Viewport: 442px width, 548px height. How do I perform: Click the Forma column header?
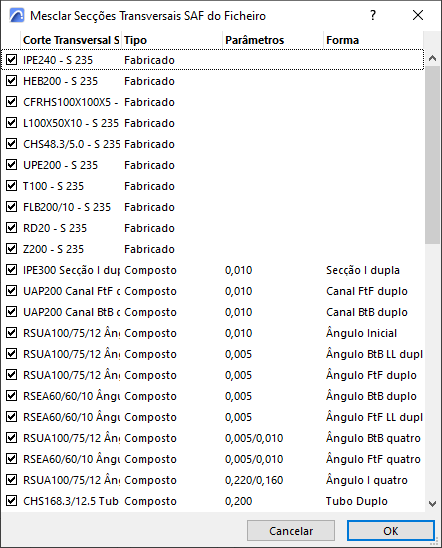374,40
